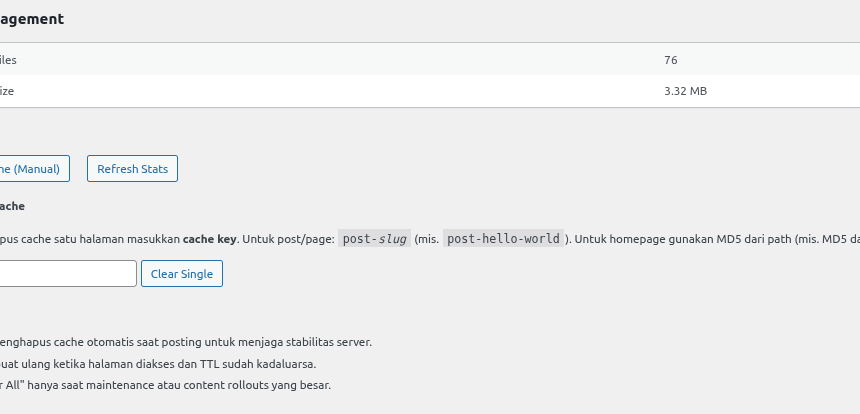Click the post-hello-world code example

504,239
